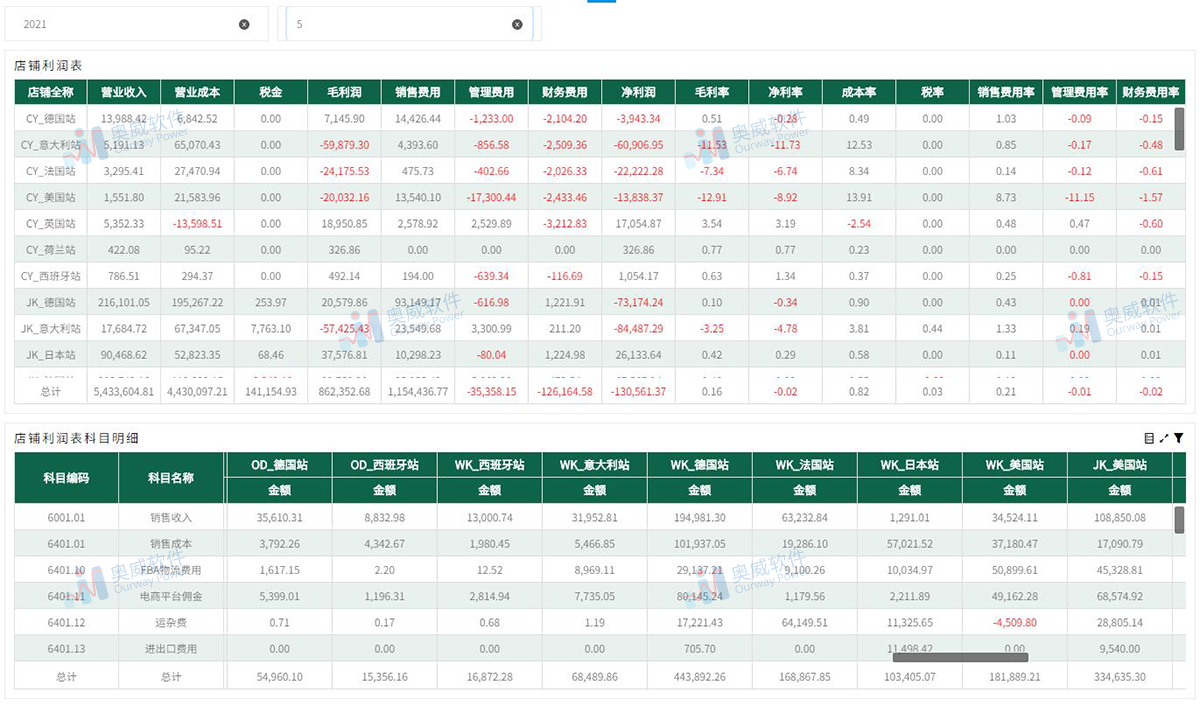
Task: Click the 总计 row of the detail table
Action: [67, 675]
